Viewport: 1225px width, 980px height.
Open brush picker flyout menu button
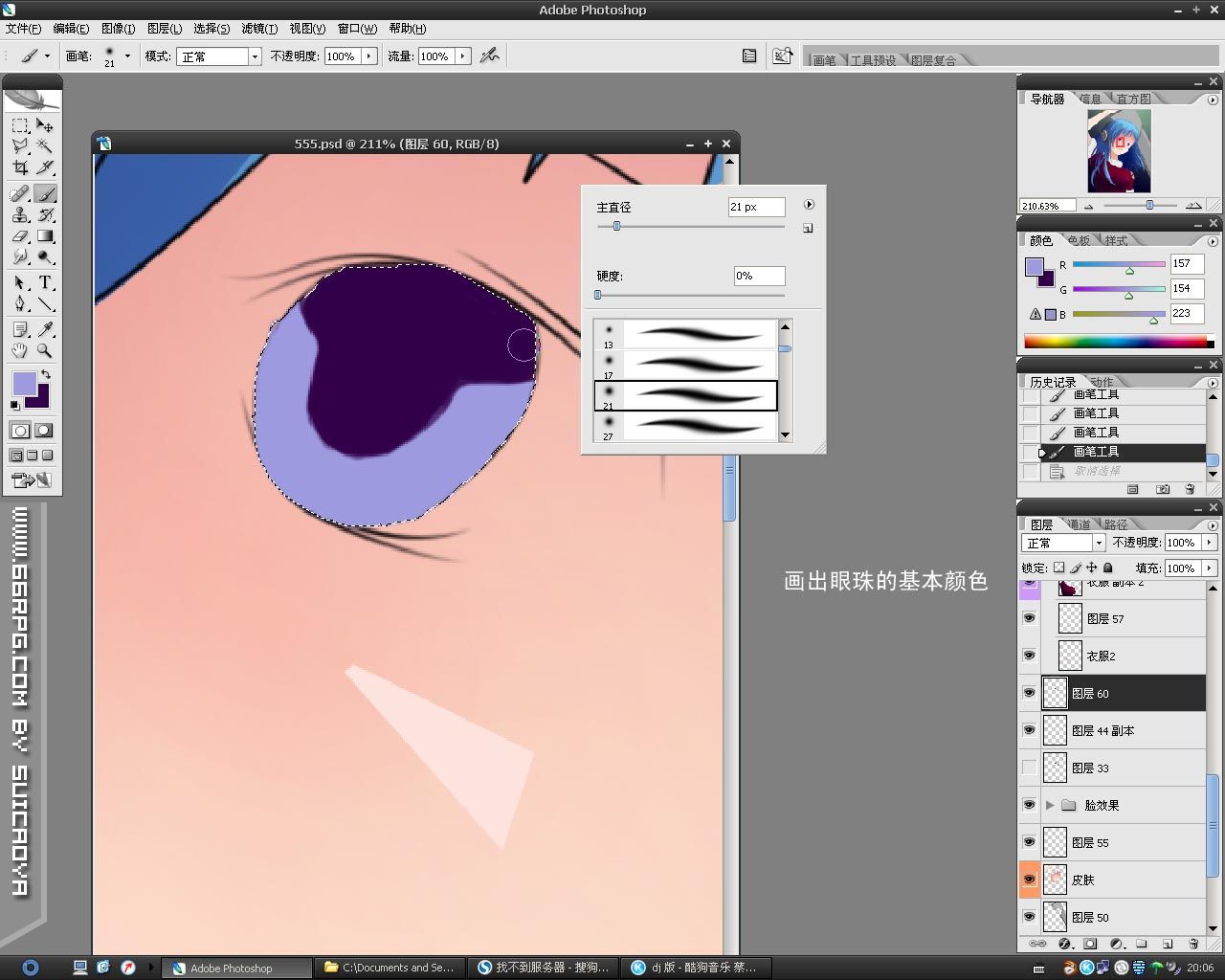[x=809, y=205]
